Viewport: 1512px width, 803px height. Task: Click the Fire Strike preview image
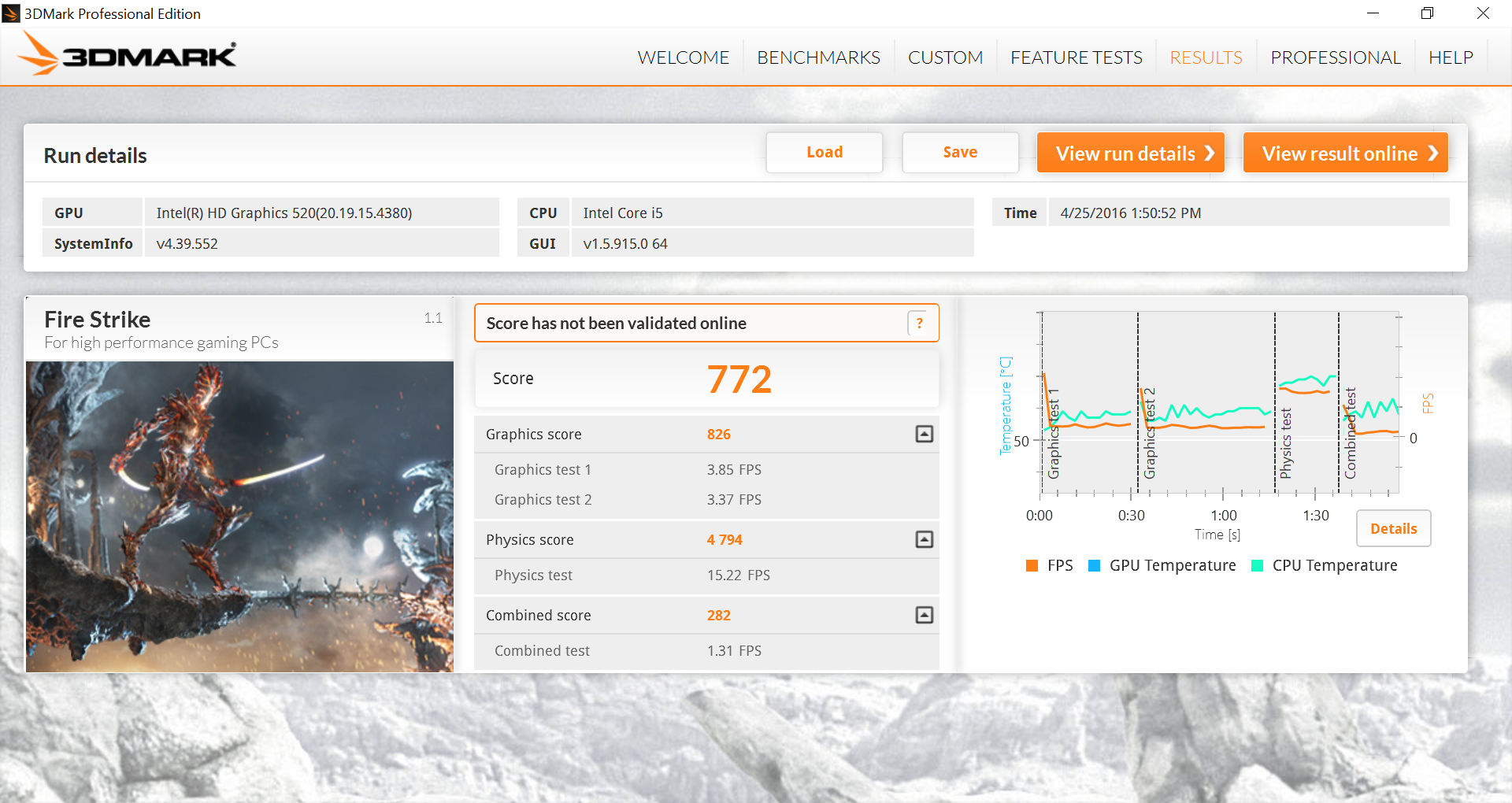(239, 516)
